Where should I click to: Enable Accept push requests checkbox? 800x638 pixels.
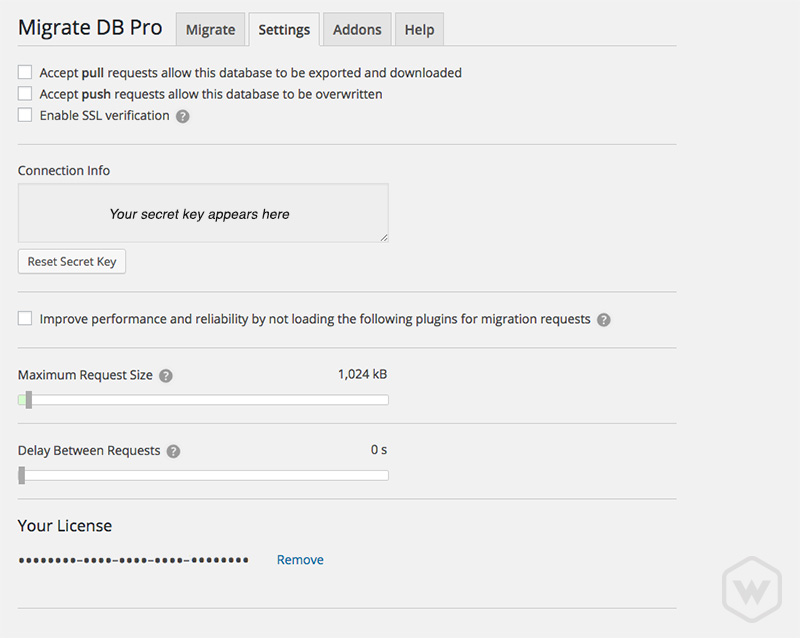[25, 93]
